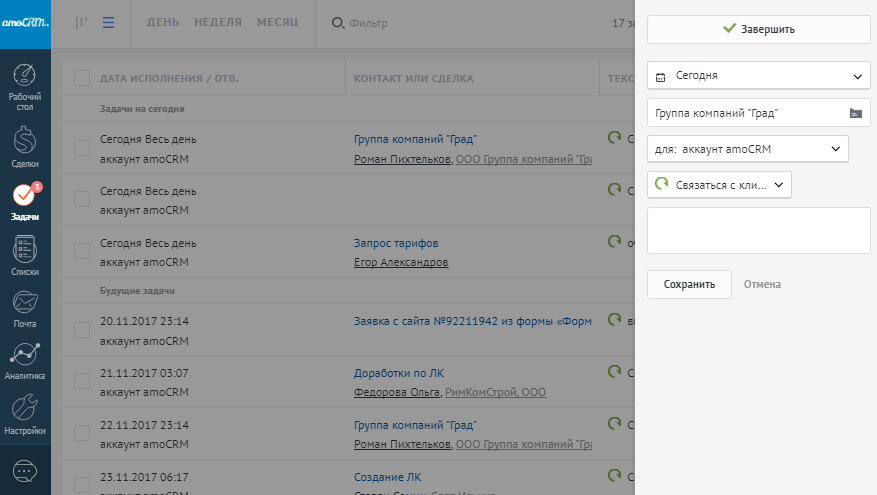The height and width of the screenshot is (495, 877).
Task: Open the Почта section
Action: 25,309
